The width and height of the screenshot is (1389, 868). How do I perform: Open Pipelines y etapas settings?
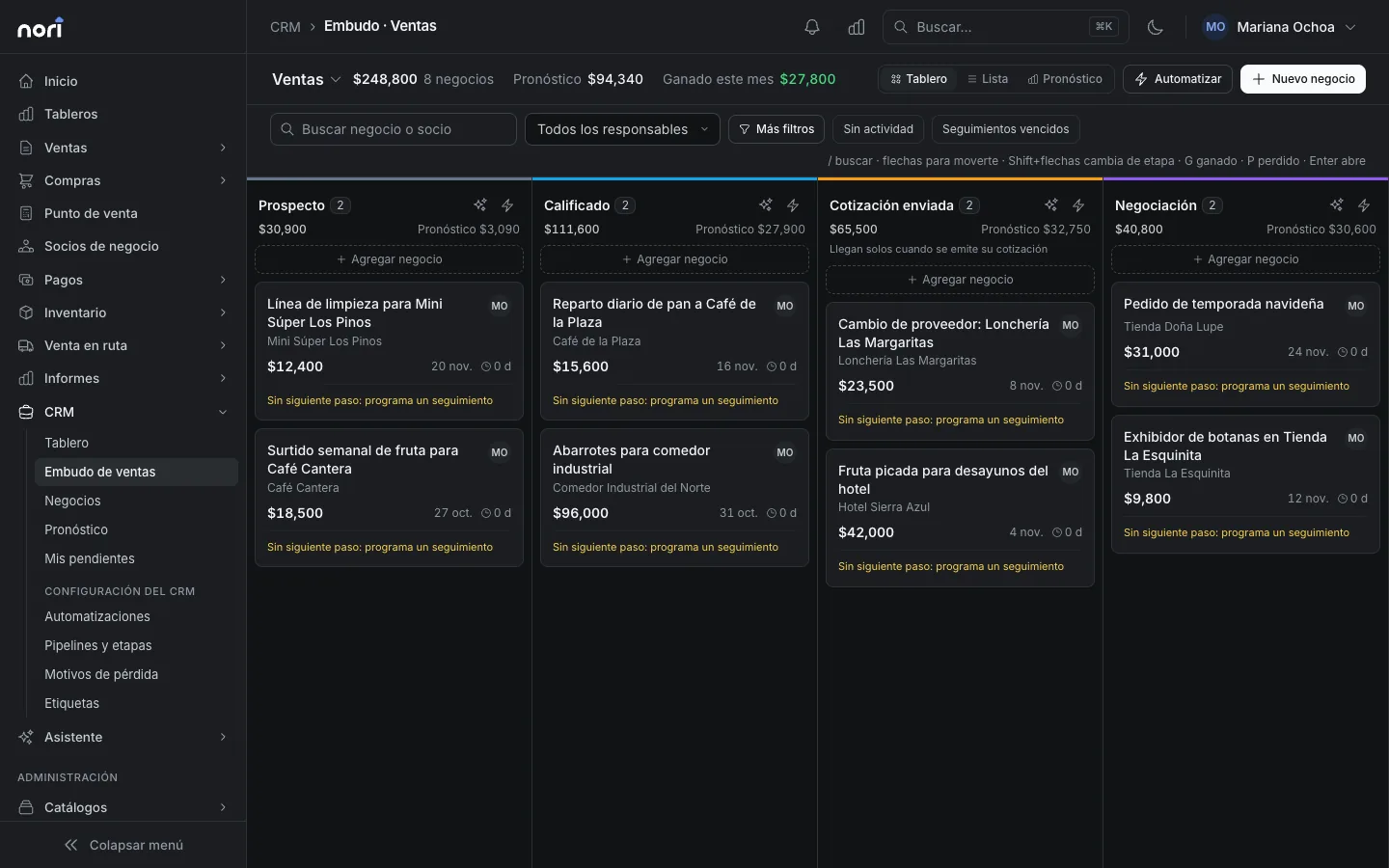(136, 645)
